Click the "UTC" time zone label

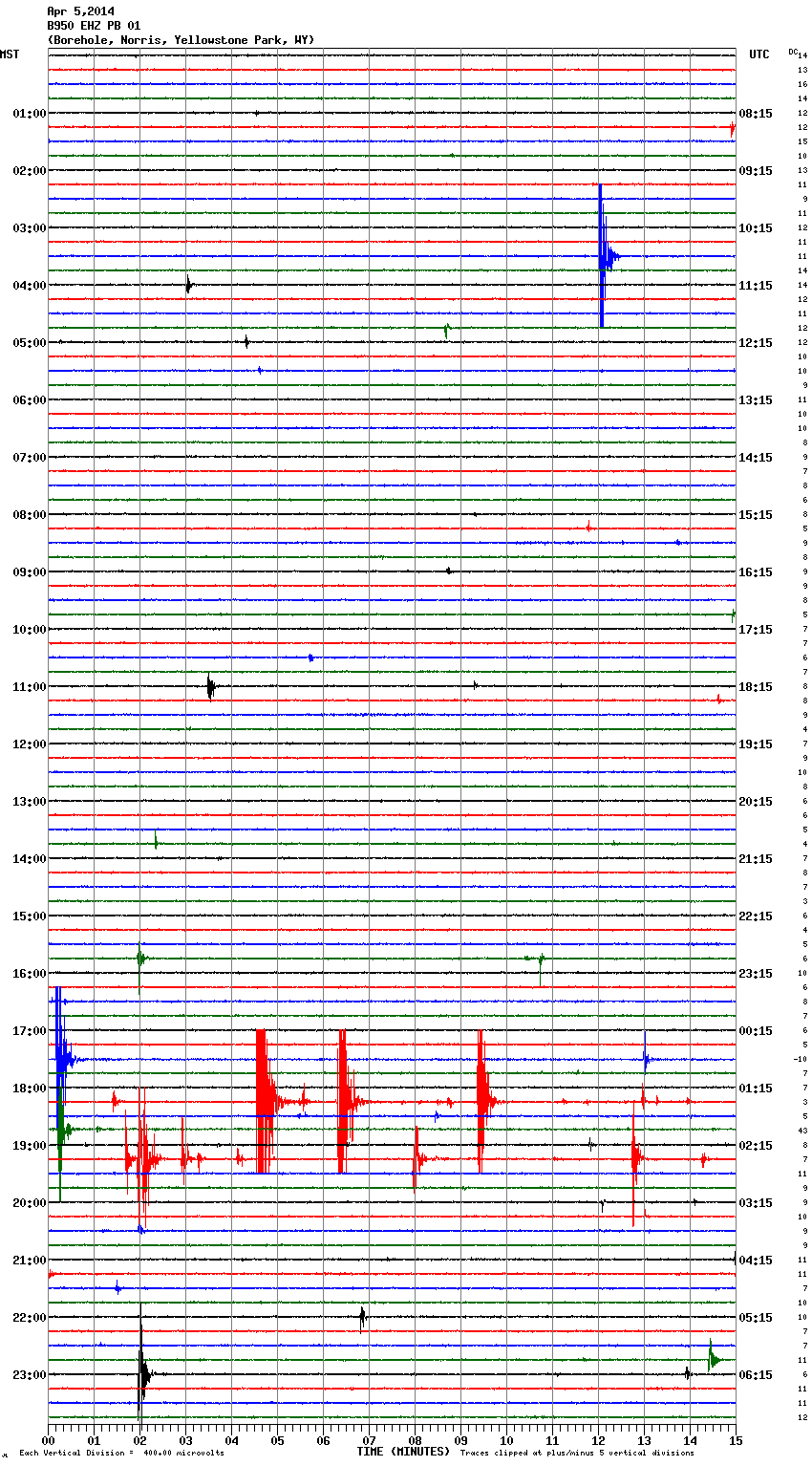click(x=759, y=54)
